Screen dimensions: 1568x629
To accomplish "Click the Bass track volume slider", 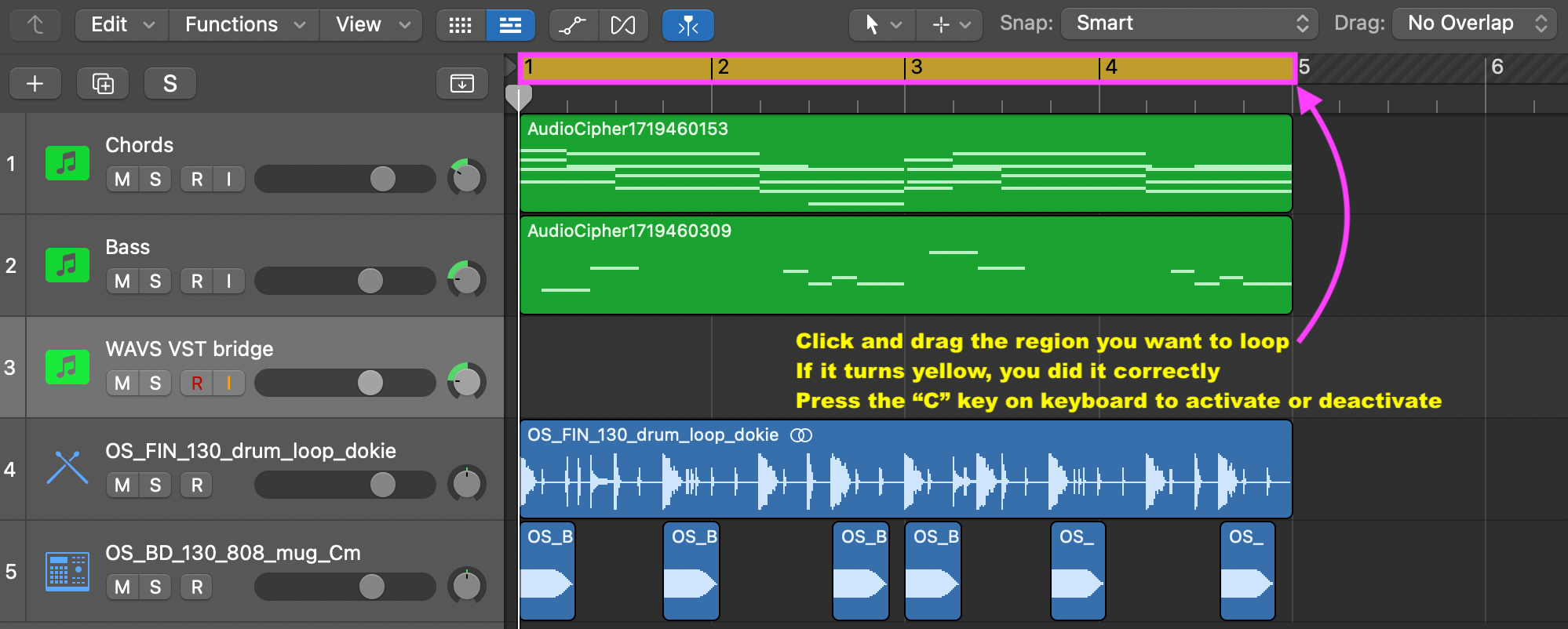I will pyautogui.click(x=345, y=281).
